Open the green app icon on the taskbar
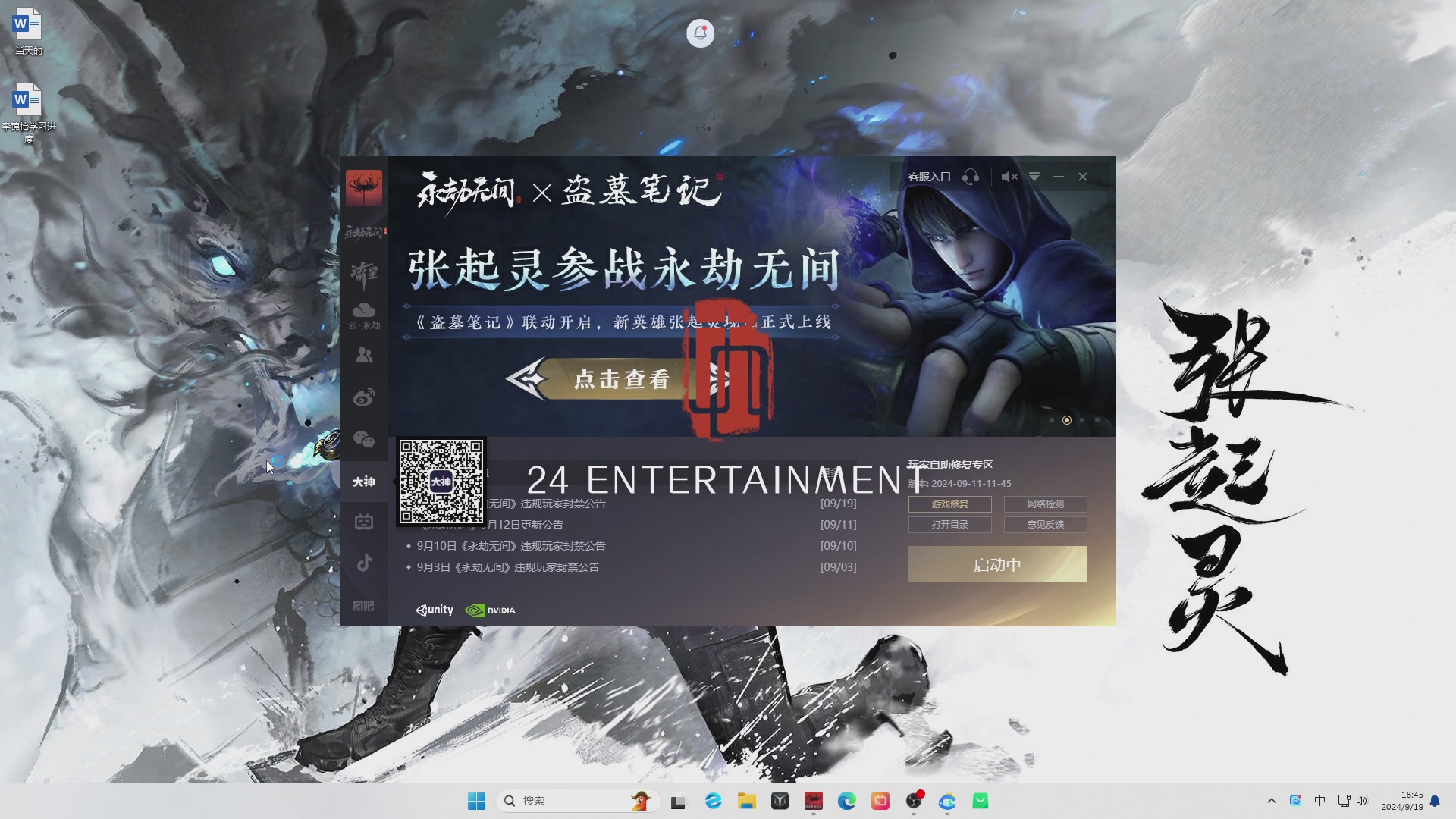The image size is (1456, 819). 981,801
